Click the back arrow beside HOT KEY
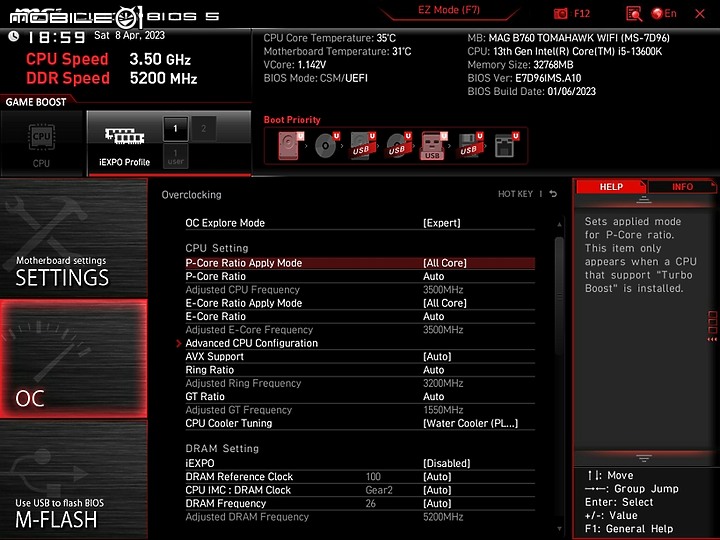This screenshot has height=540, width=720. [553, 194]
